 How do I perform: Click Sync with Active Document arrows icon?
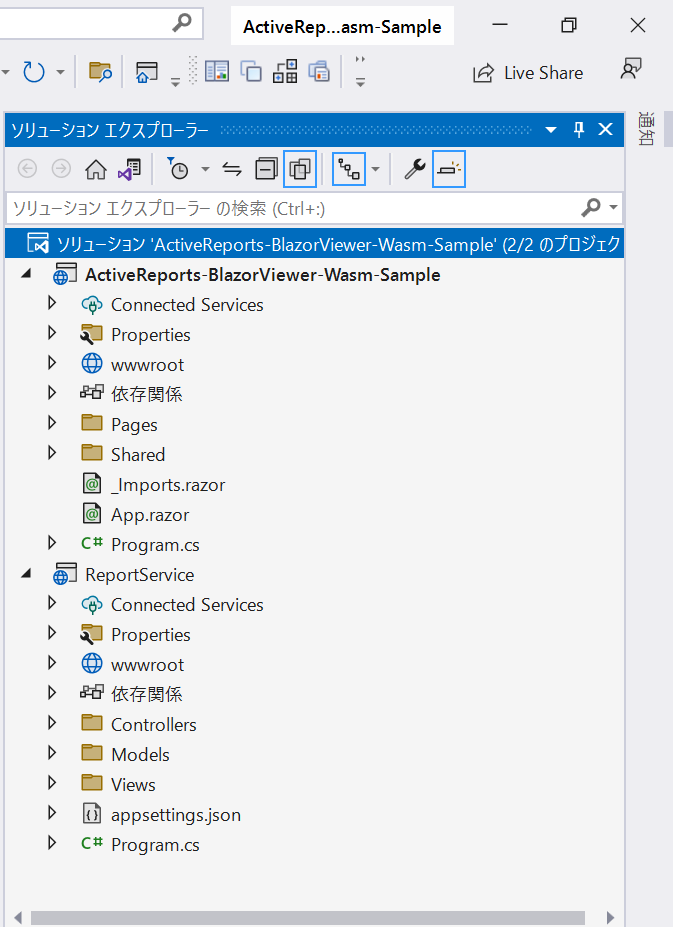pyautogui.click(x=232, y=170)
